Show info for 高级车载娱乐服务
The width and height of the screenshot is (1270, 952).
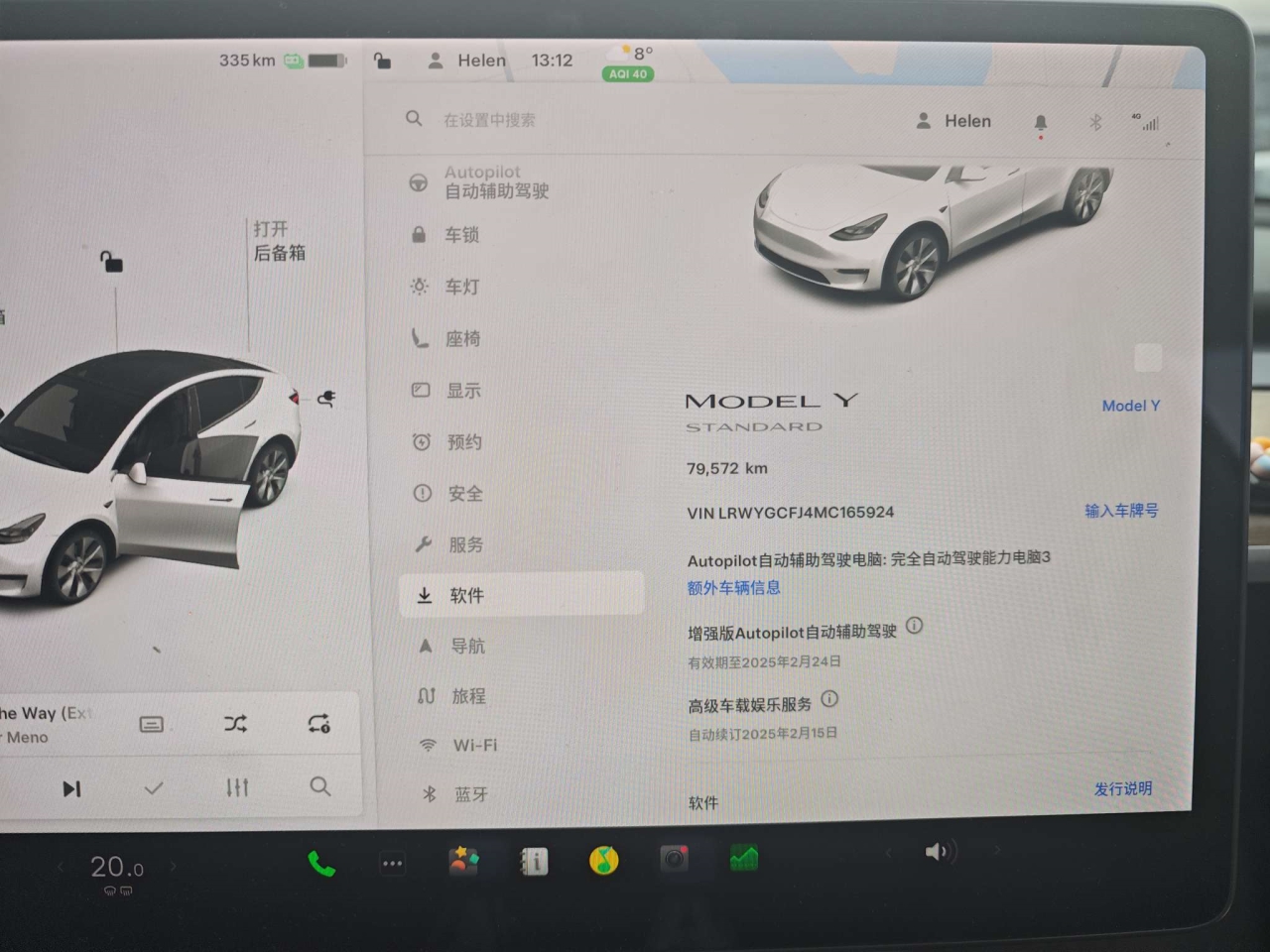click(x=829, y=699)
